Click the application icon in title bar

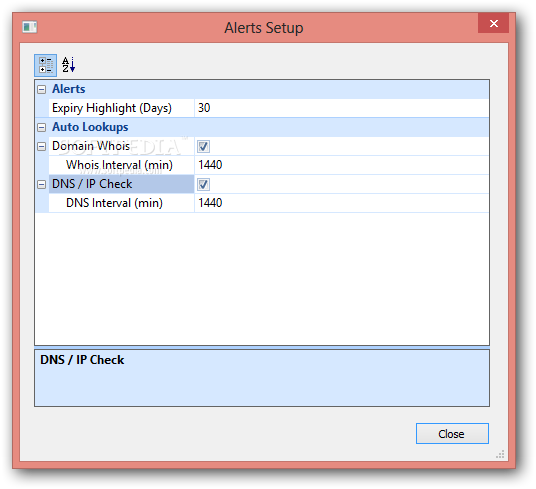click(x=30, y=27)
